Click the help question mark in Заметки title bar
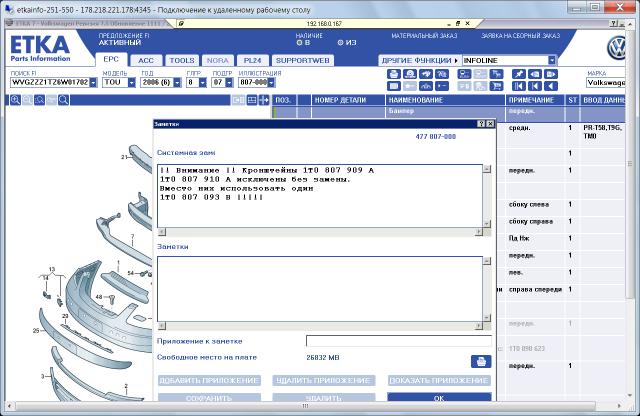Screen dimensions: 640x416 pyautogui.click(x=481, y=124)
